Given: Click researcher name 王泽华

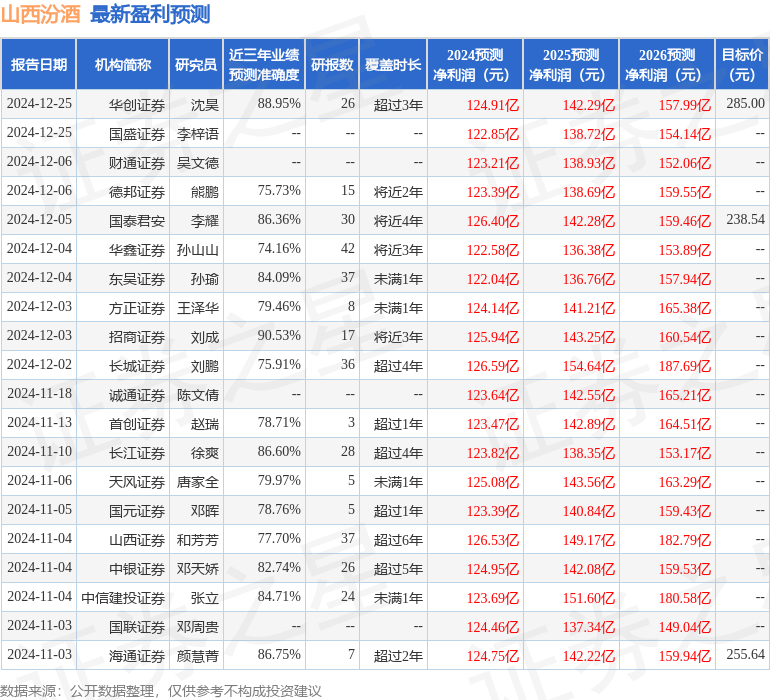Looking at the screenshot, I should pos(198,308).
